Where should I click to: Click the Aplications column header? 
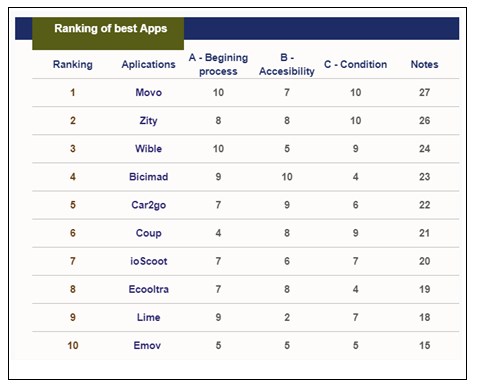148,64
